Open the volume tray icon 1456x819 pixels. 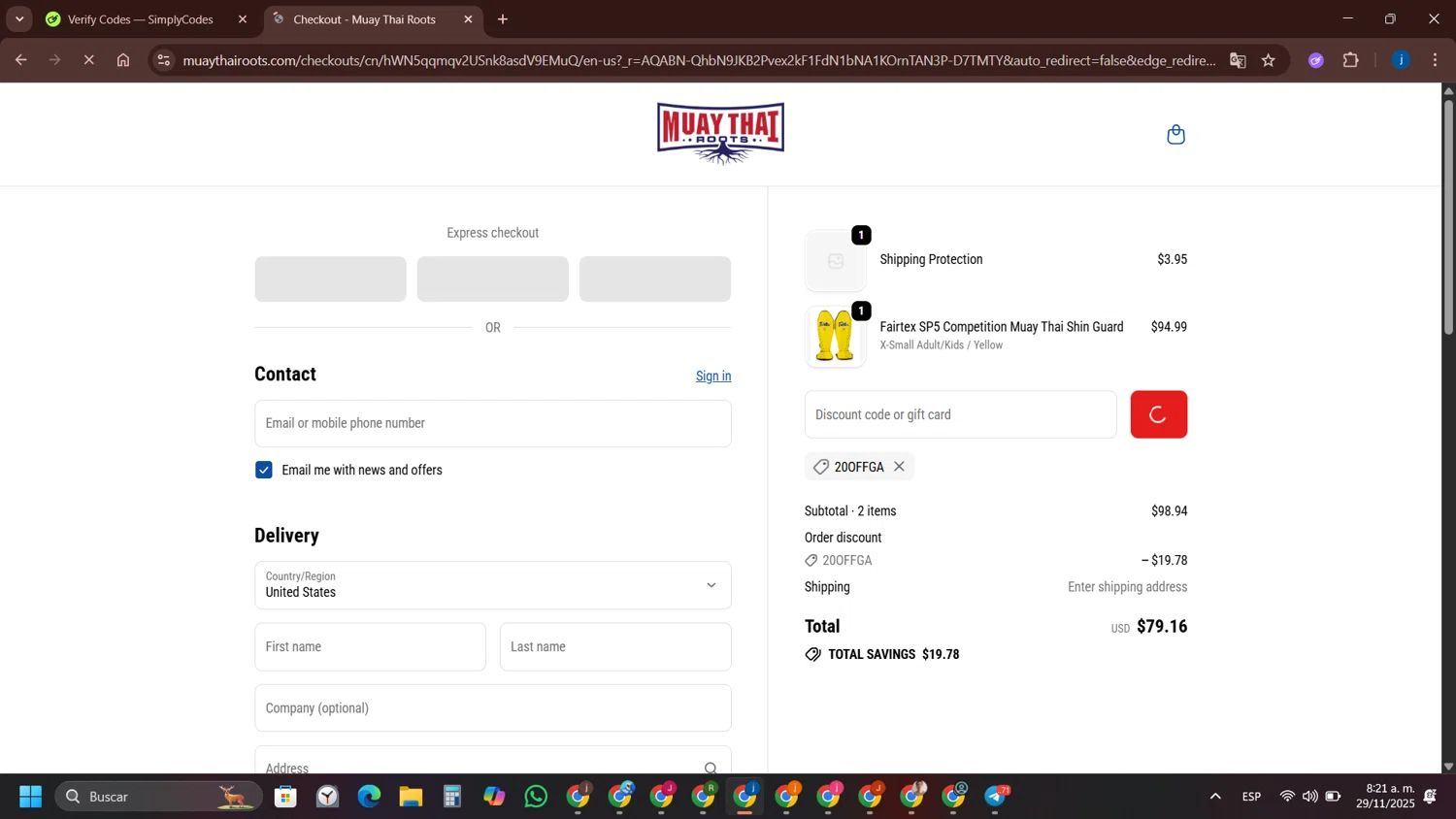point(1310,797)
